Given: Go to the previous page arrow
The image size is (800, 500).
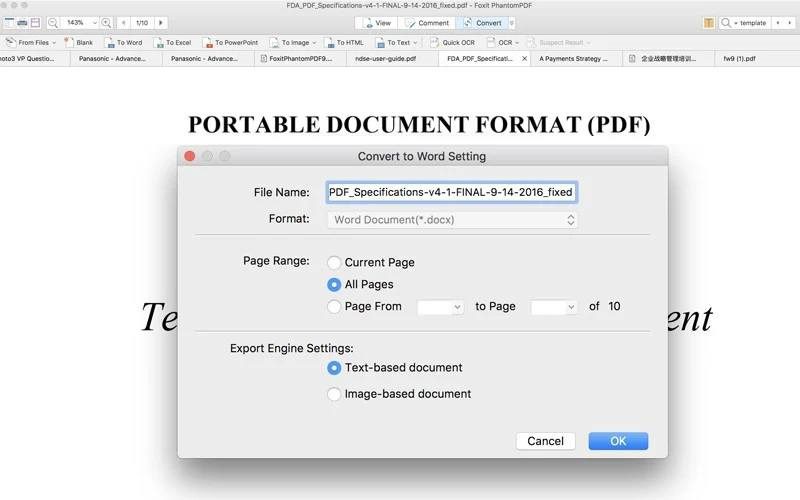Looking at the screenshot, I should coord(124,22).
